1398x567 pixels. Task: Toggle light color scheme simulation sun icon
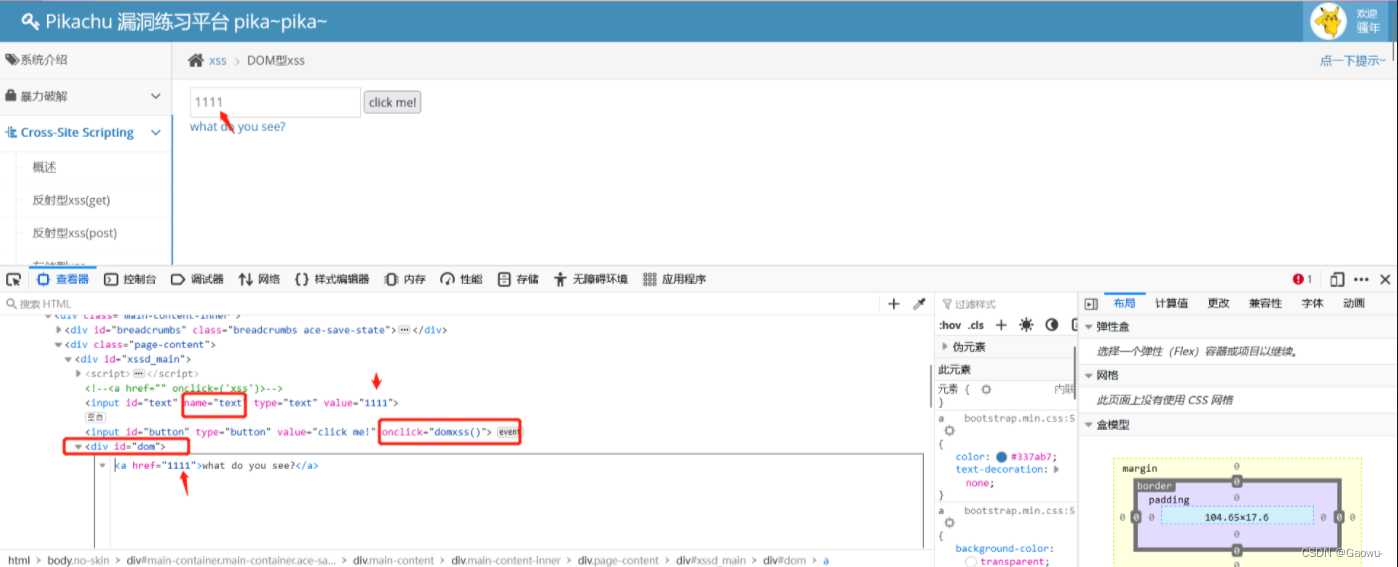1026,325
